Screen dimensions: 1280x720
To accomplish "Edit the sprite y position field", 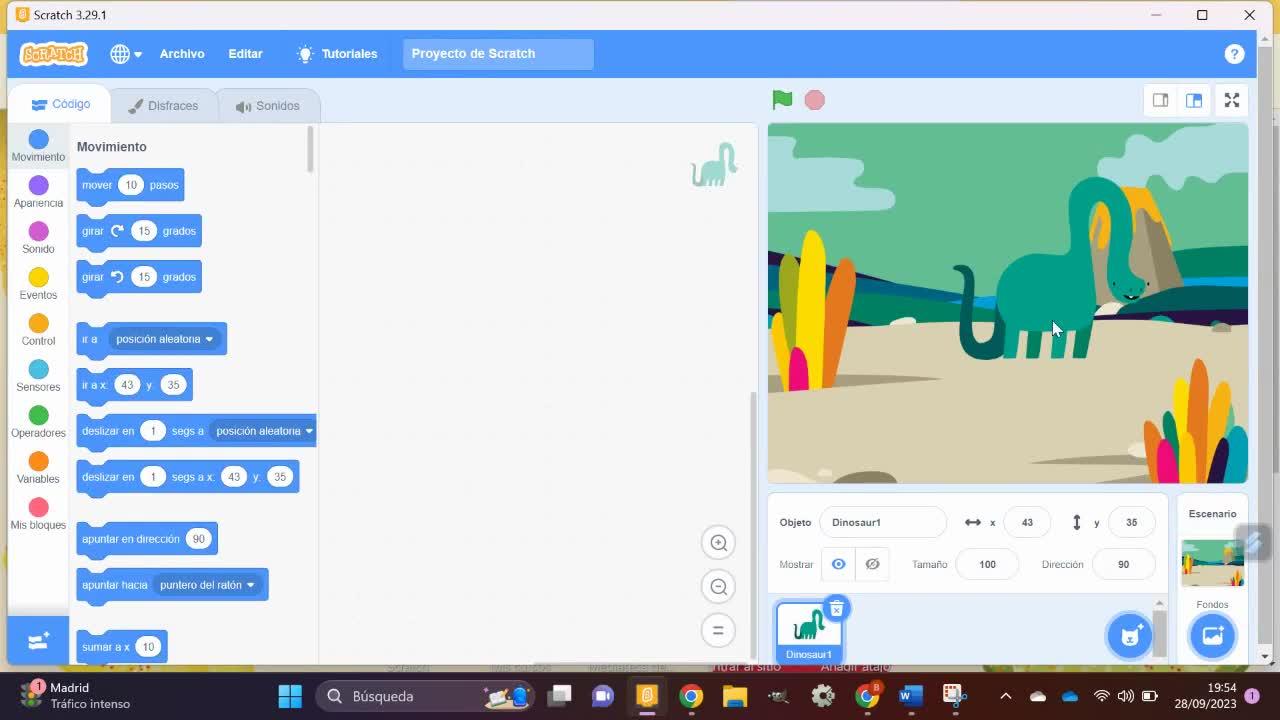I will tap(1131, 522).
